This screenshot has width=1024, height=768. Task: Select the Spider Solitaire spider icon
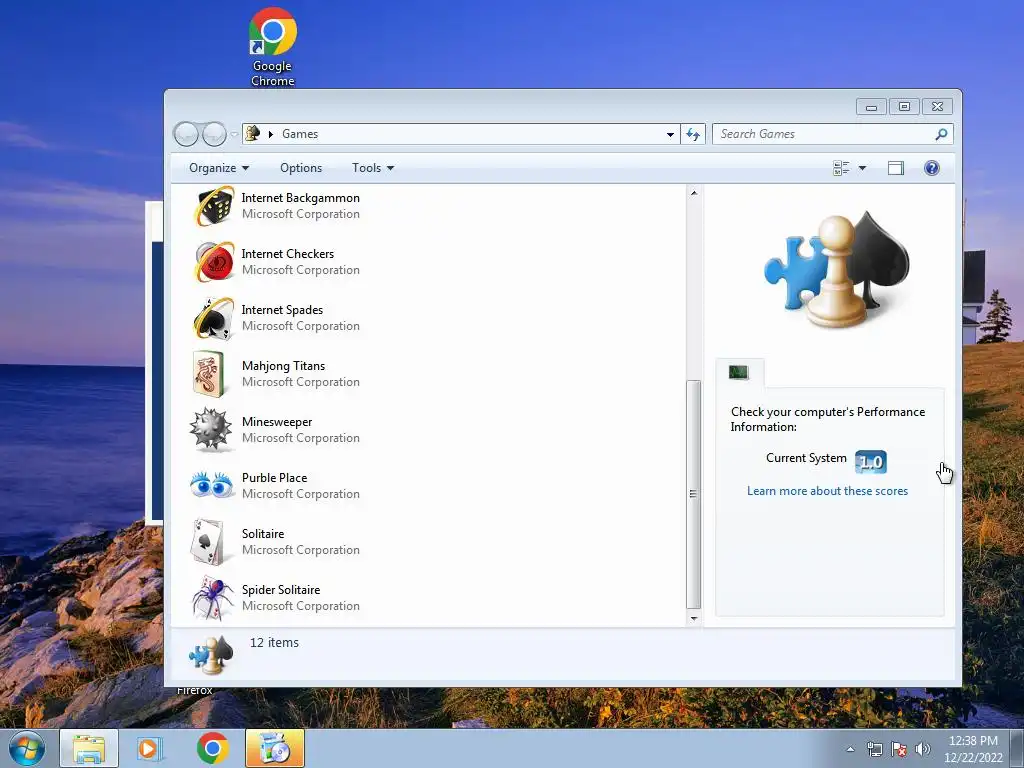pyautogui.click(x=212, y=598)
